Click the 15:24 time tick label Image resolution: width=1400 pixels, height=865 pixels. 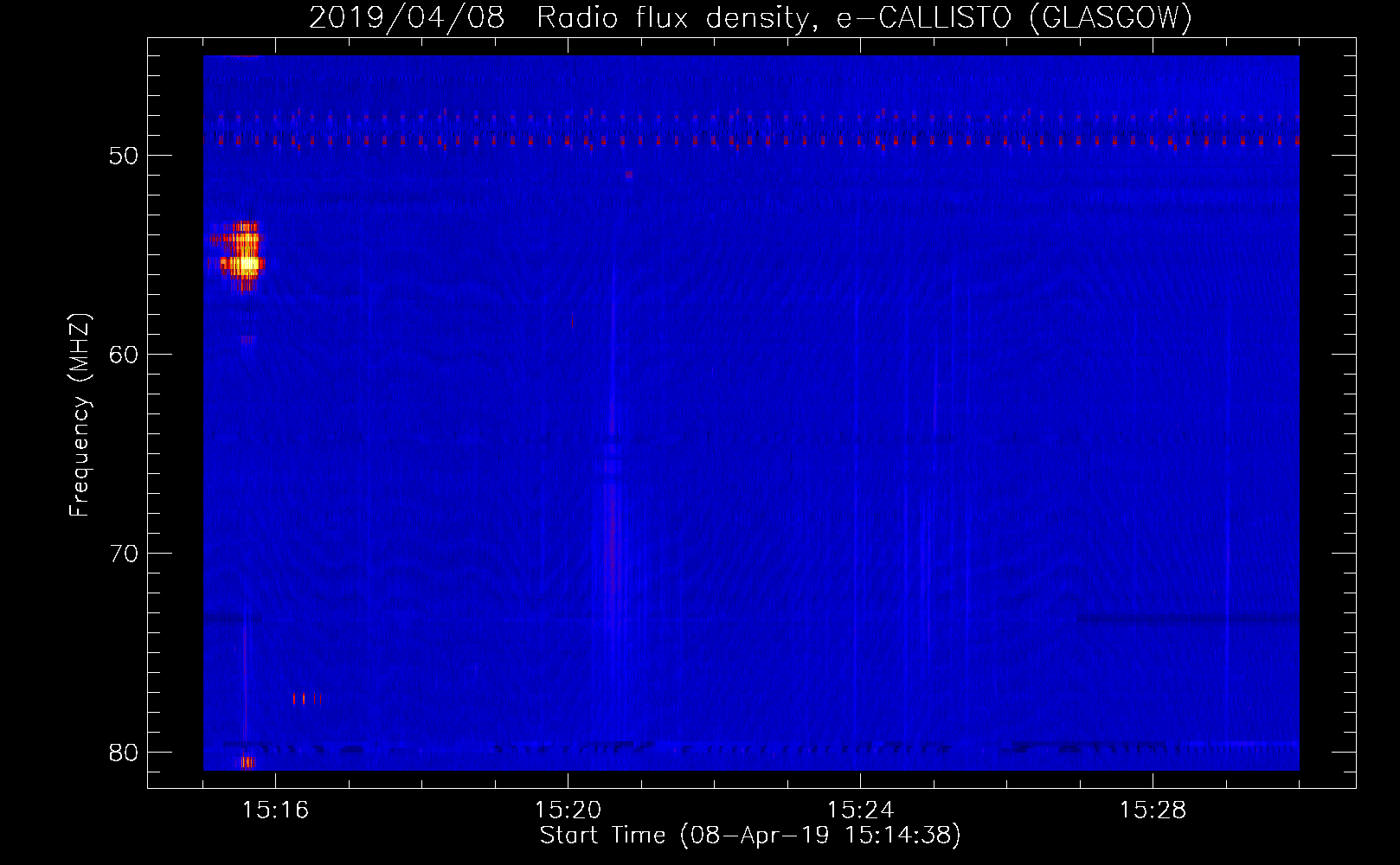(x=860, y=810)
